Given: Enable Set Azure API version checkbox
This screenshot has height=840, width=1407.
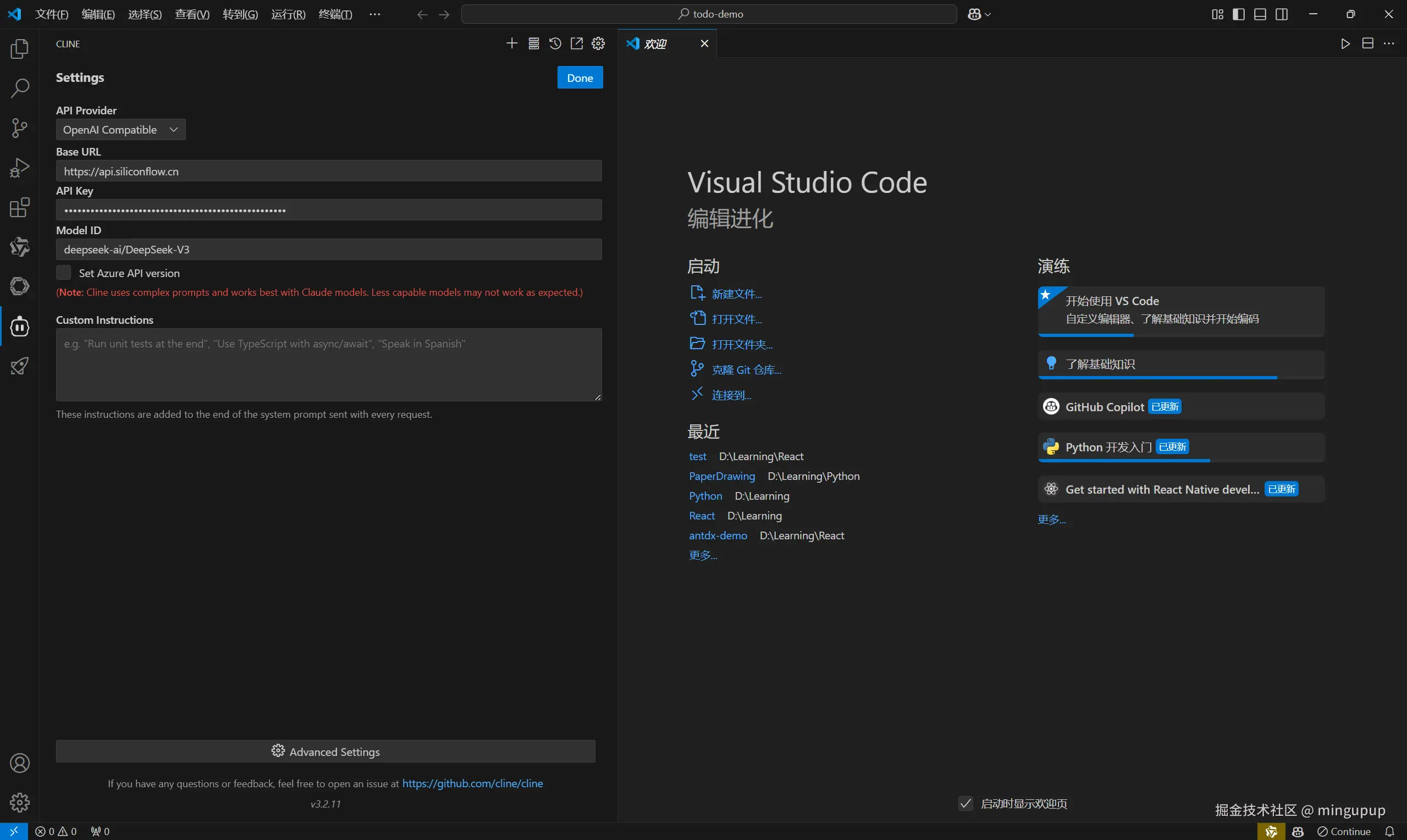Looking at the screenshot, I should click(63, 273).
